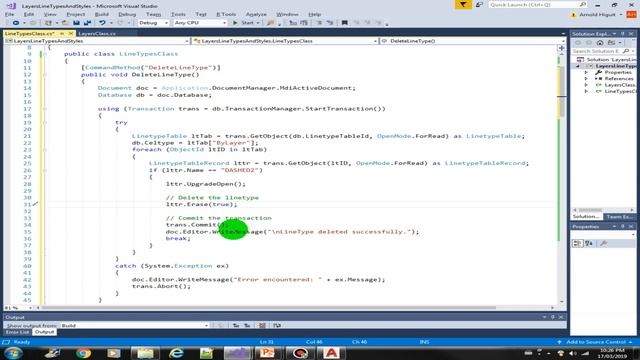The width and height of the screenshot is (640, 360).
Task: Click the Arnold Higuit account name
Action: coord(597,15)
